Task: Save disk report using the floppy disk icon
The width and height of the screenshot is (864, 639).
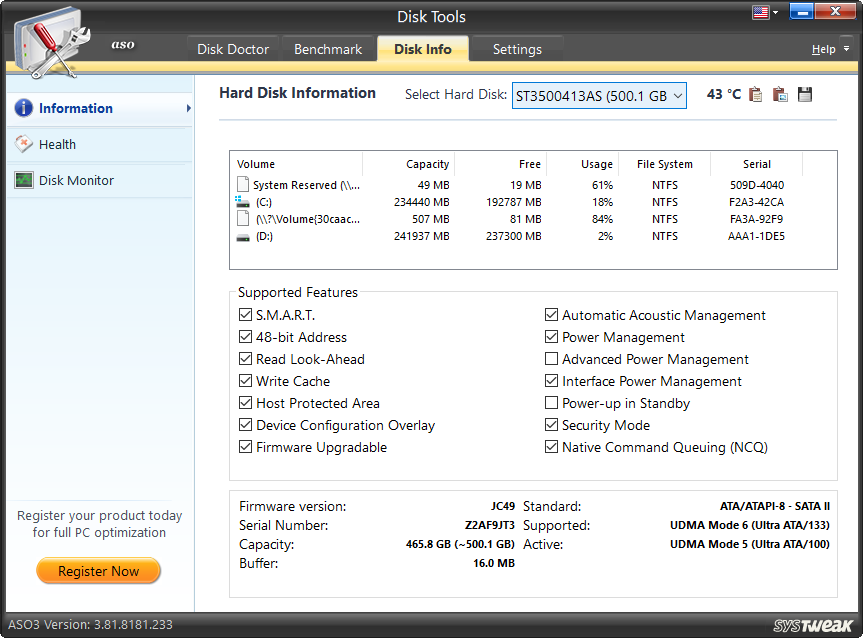Action: tap(806, 94)
